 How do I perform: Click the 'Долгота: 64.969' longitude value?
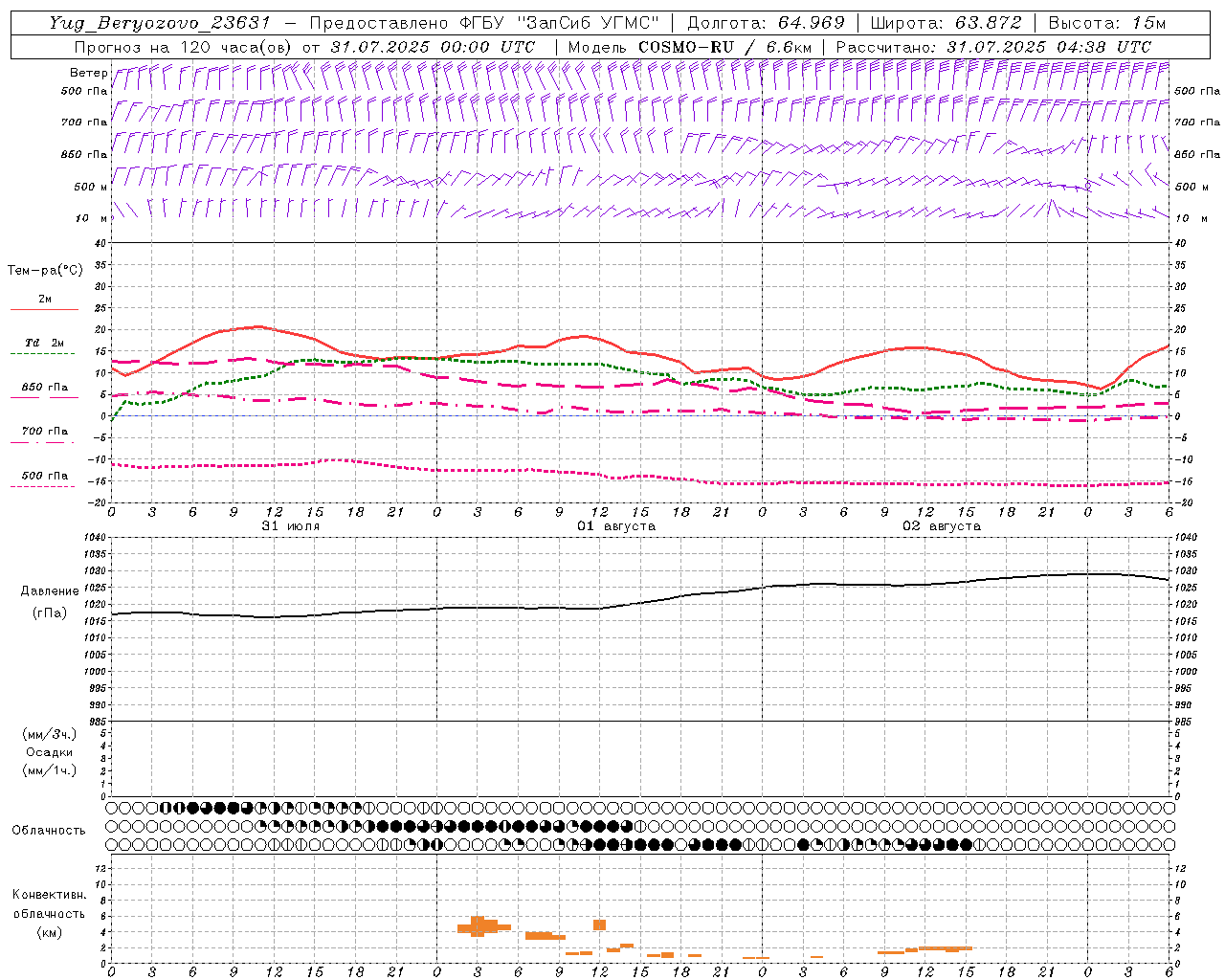coord(766,23)
